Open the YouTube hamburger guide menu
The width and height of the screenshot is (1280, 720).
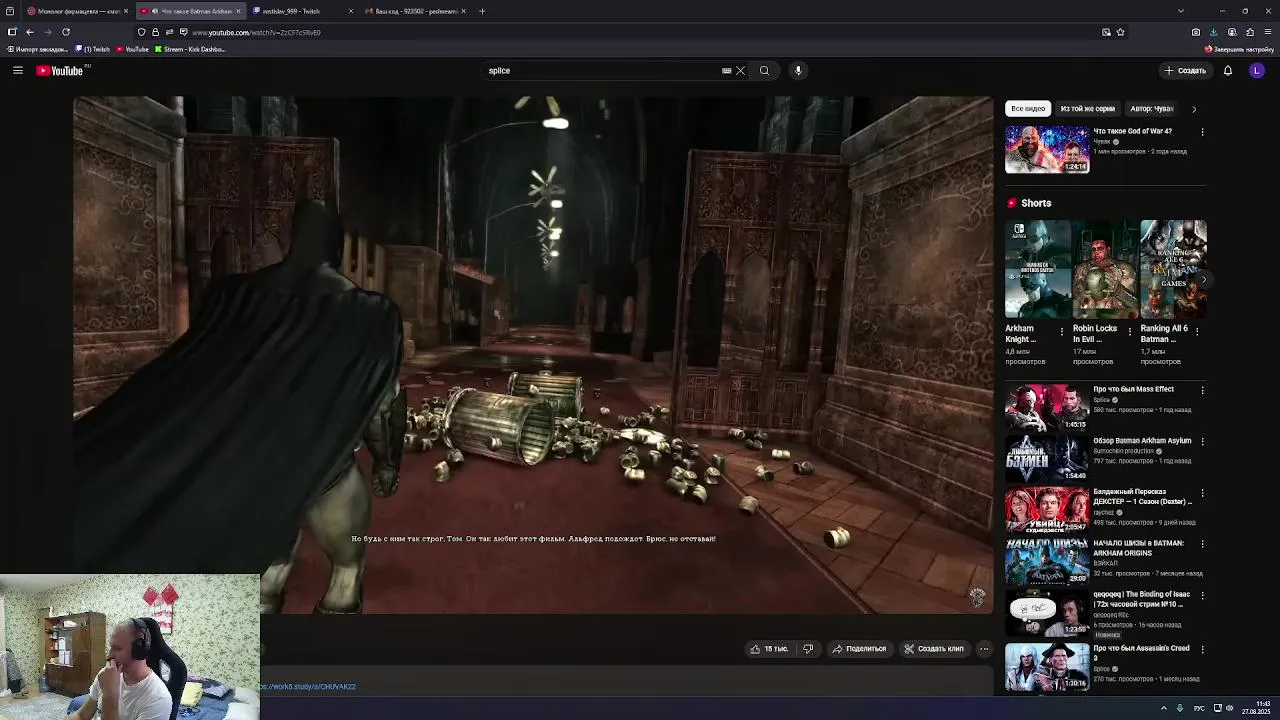17,70
